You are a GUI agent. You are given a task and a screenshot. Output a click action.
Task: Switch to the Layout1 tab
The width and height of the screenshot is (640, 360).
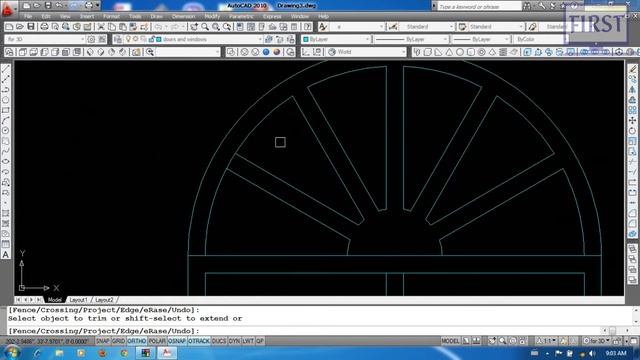78,300
